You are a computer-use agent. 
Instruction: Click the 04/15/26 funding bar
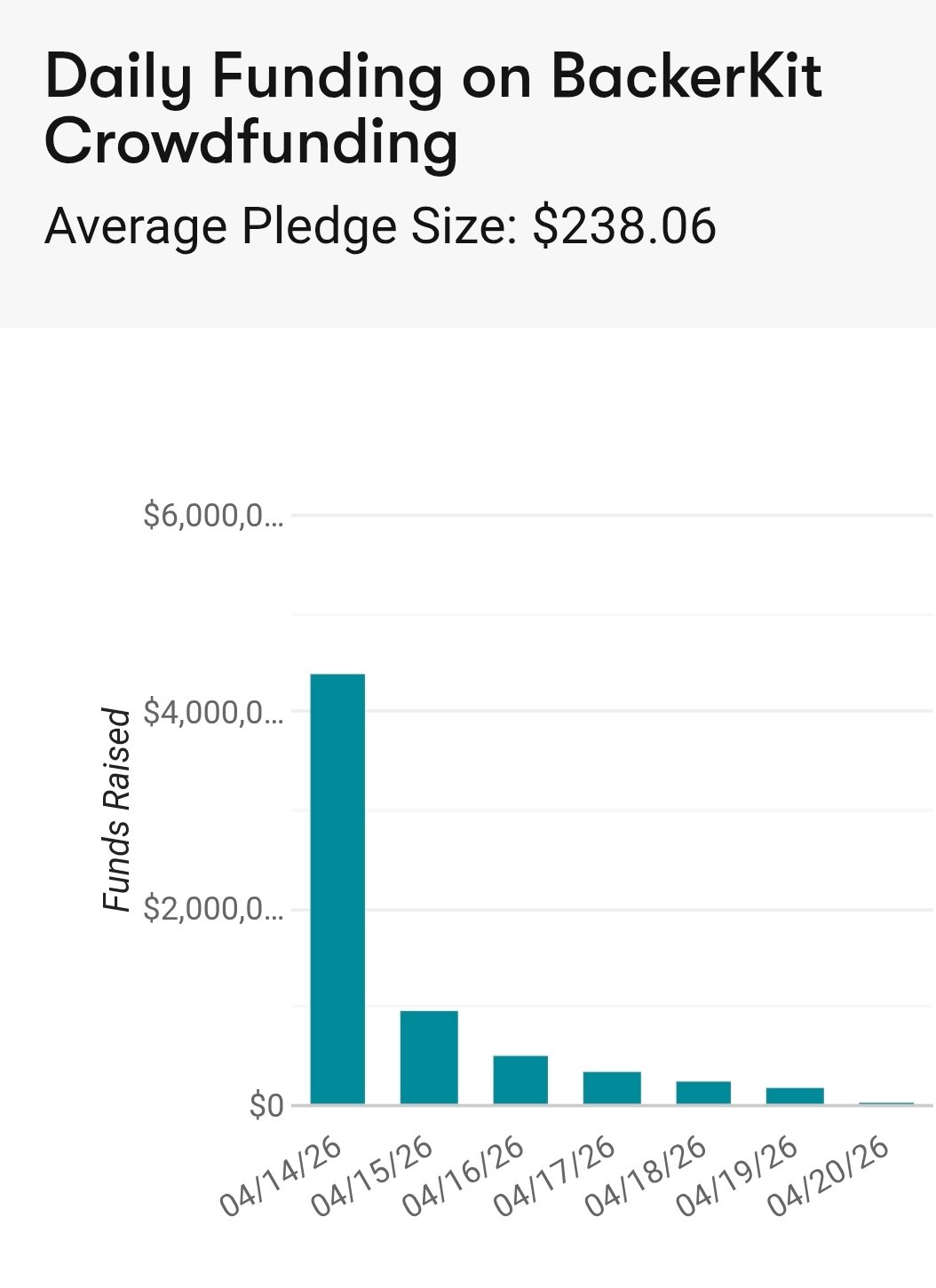pos(429,1057)
